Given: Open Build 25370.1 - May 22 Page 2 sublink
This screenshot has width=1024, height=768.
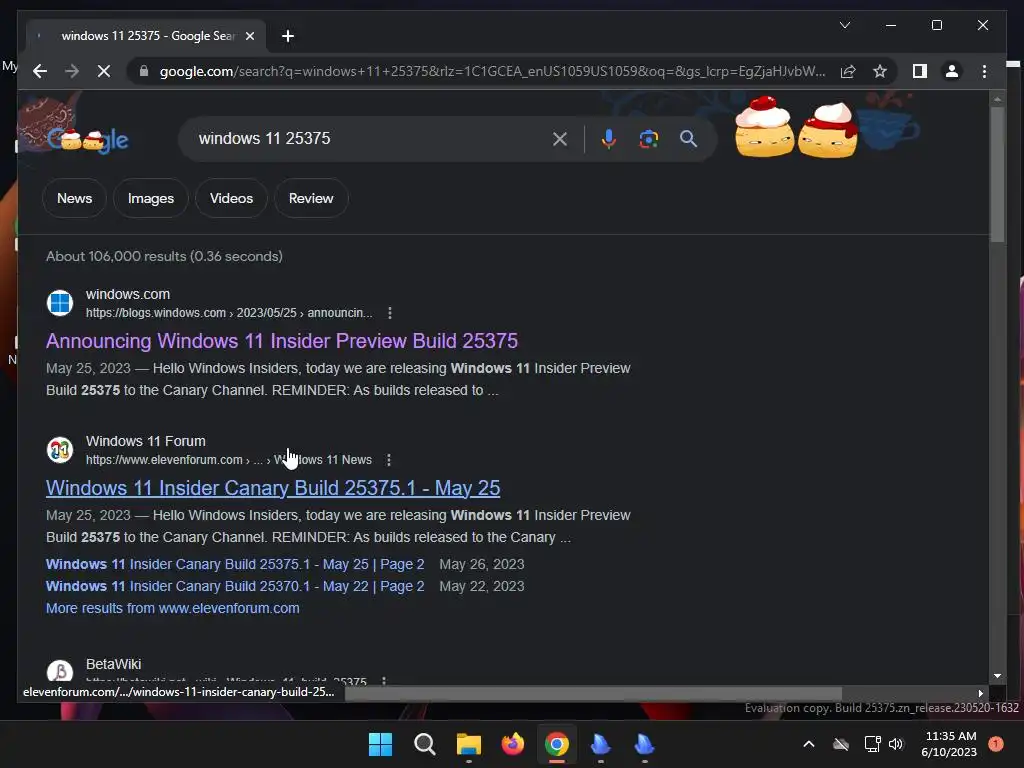Looking at the screenshot, I should coord(235,586).
